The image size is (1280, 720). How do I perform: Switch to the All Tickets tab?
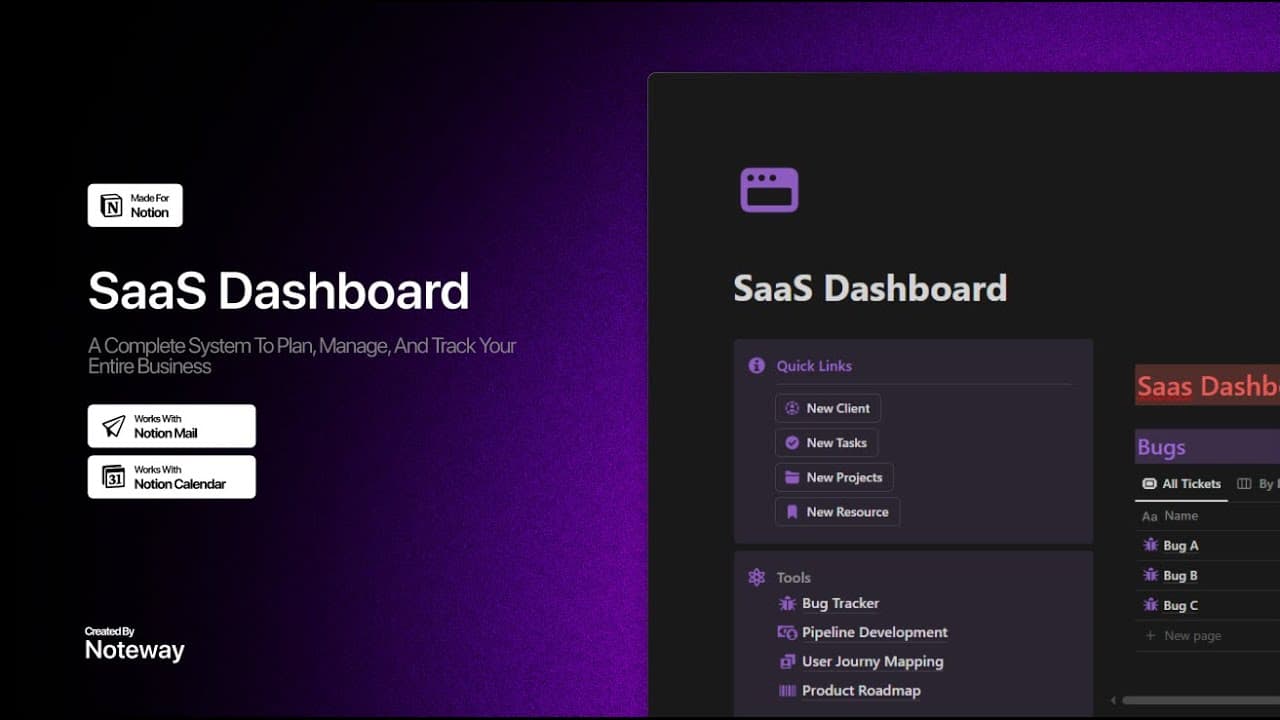(x=1182, y=484)
